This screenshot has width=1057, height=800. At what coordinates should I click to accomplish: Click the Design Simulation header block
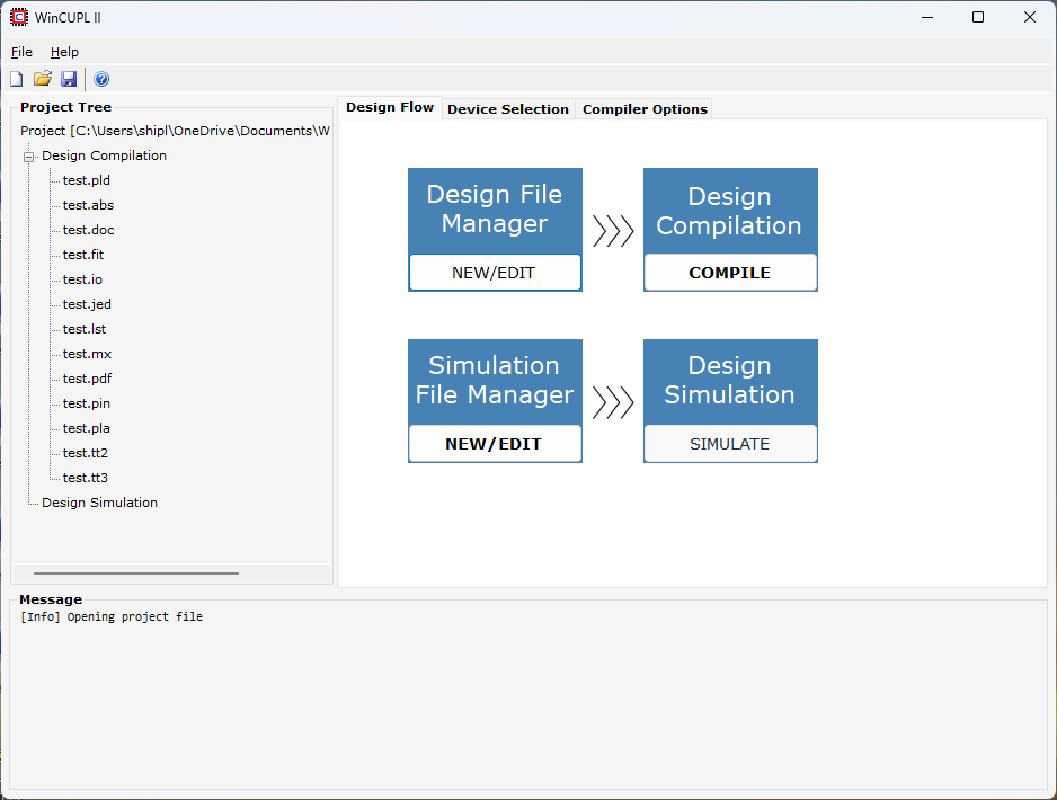tap(730, 381)
